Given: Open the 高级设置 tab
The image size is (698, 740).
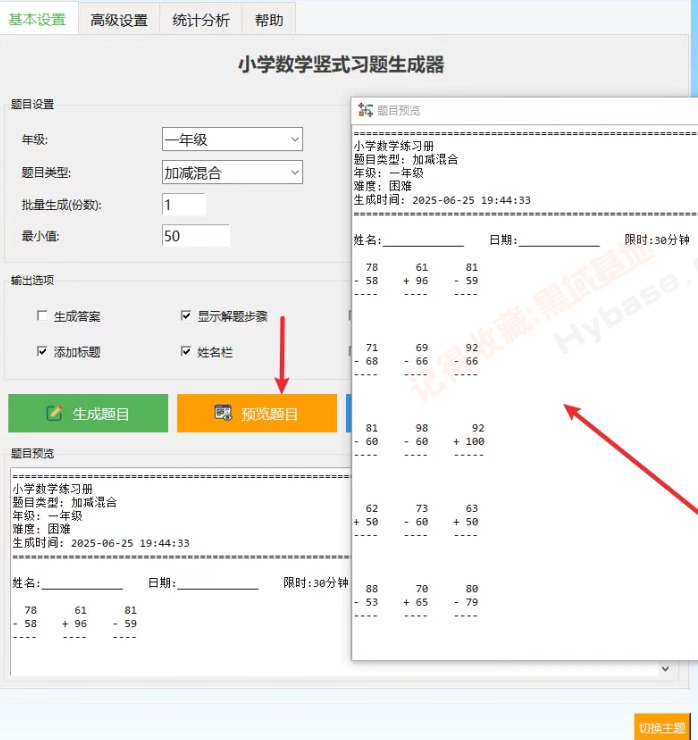Looking at the screenshot, I should [x=119, y=20].
